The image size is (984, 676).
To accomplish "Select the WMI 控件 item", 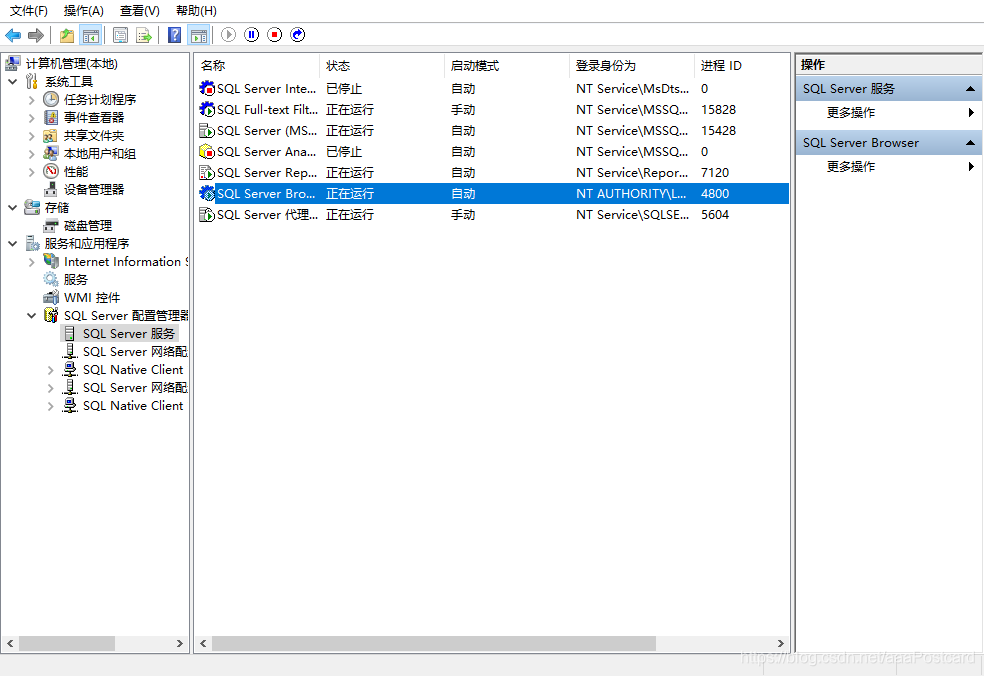I will [x=92, y=298].
